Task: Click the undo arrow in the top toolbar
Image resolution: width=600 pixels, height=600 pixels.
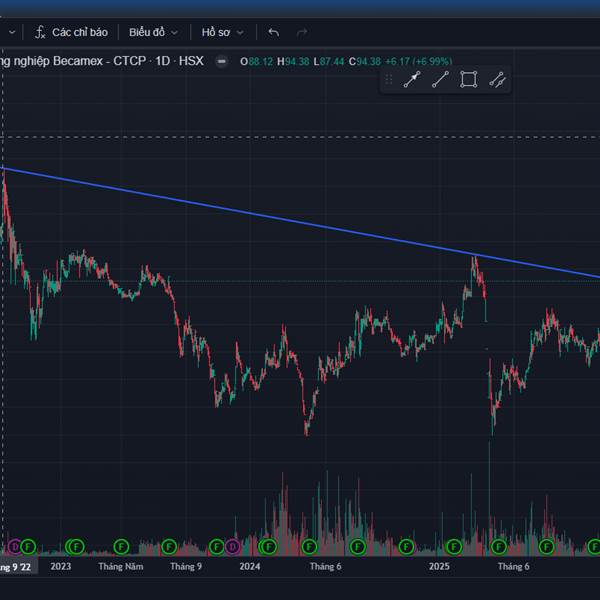Action: (x=274, y=32)
